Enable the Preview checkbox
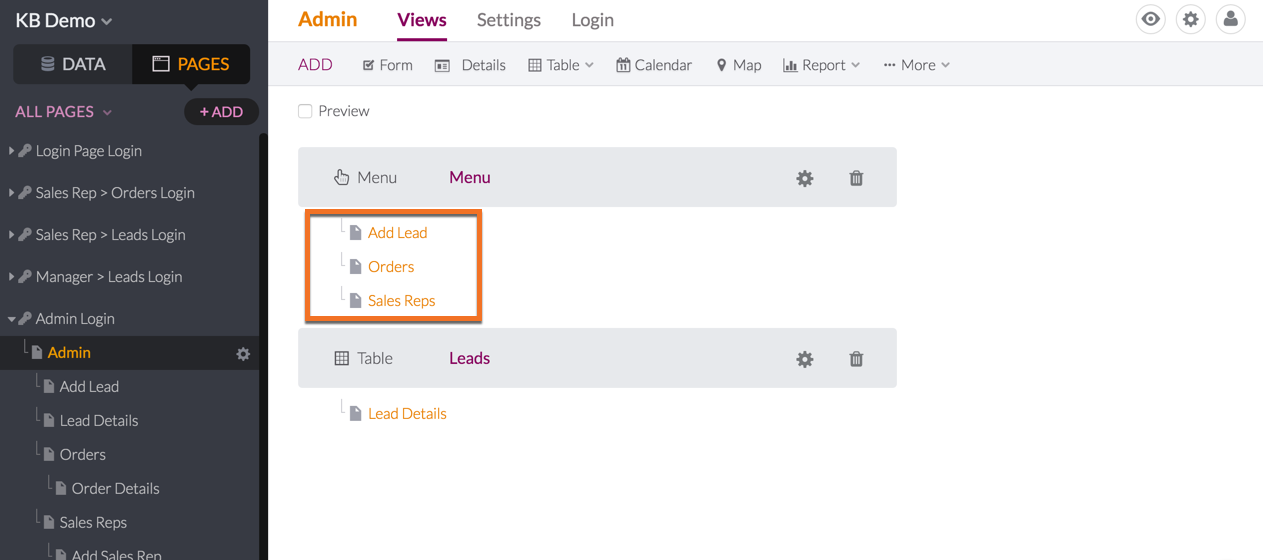1263x560 pixels. point(305,111)
